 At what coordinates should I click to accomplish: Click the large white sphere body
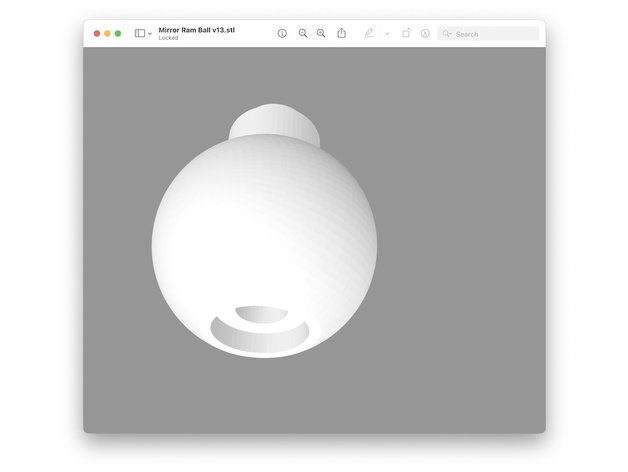(262, 230)
